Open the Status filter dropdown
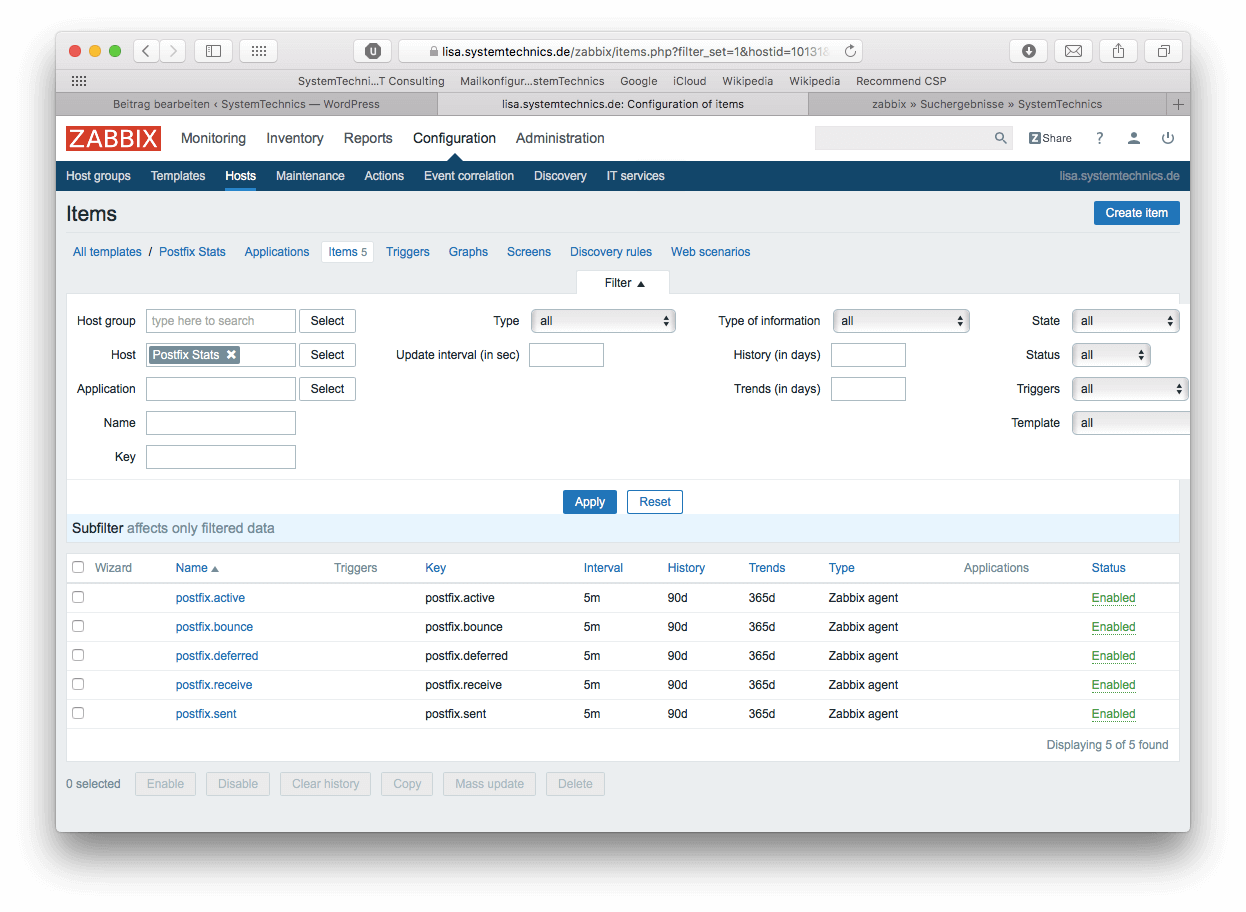The width and height of the screenshot is (1246, 912). point(1111,355)
